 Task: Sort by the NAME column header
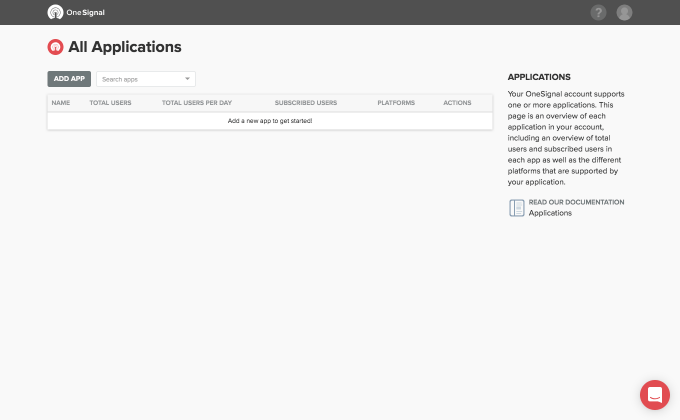pos(61,103)
